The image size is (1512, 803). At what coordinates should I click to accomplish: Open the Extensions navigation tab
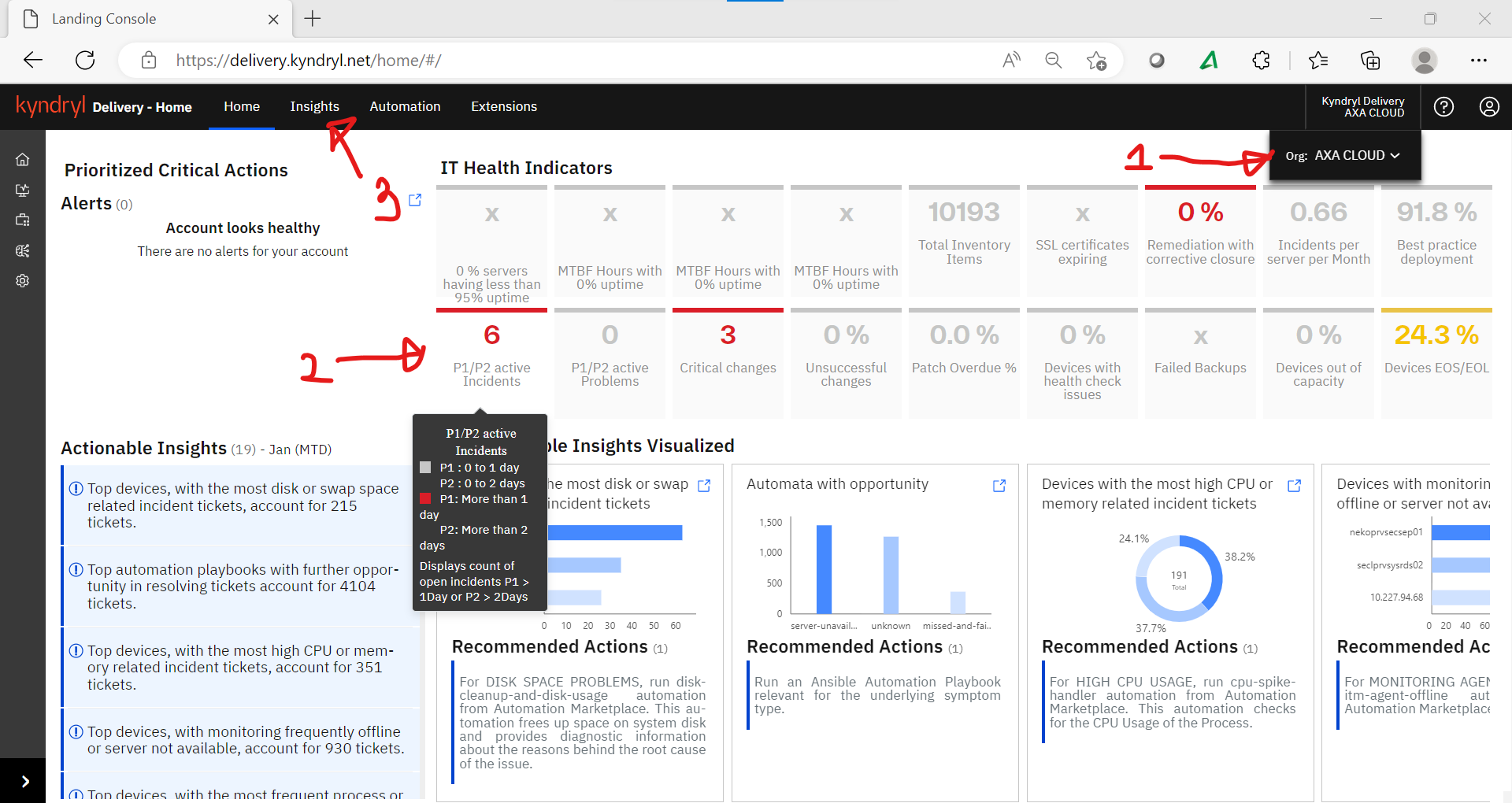[504, 106]
